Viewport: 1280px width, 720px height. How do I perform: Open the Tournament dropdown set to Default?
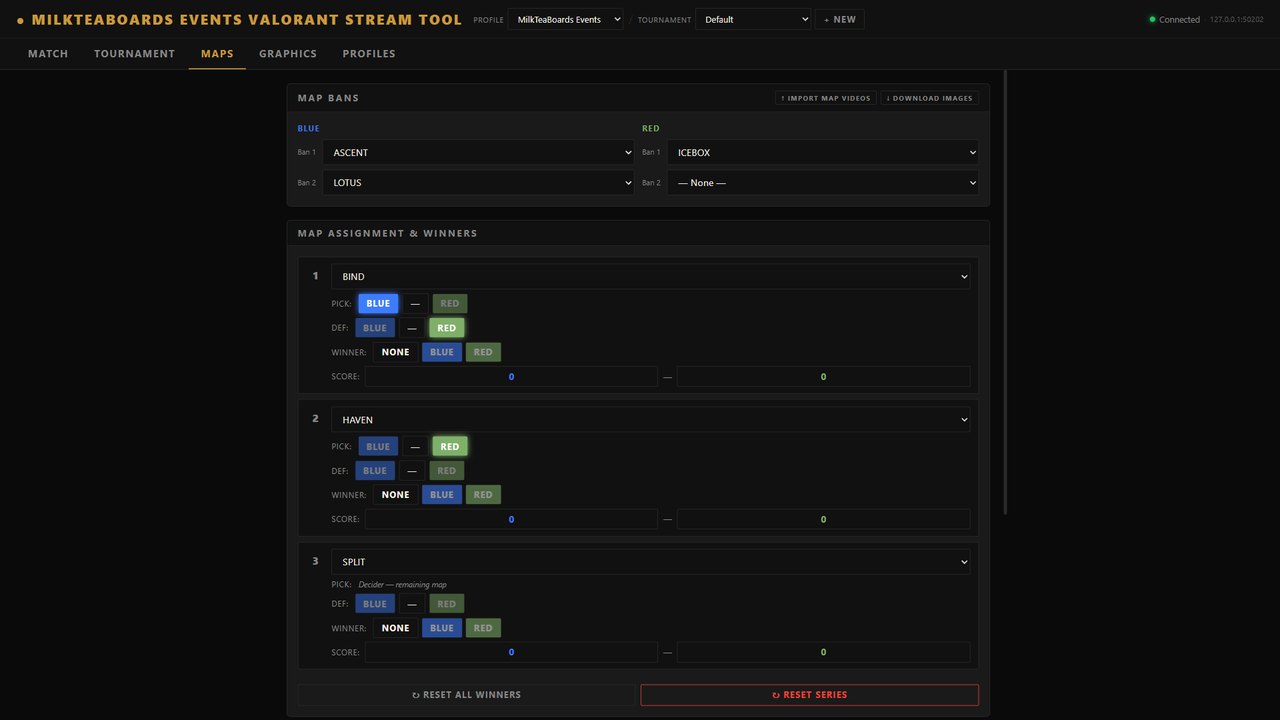(753, 19)
